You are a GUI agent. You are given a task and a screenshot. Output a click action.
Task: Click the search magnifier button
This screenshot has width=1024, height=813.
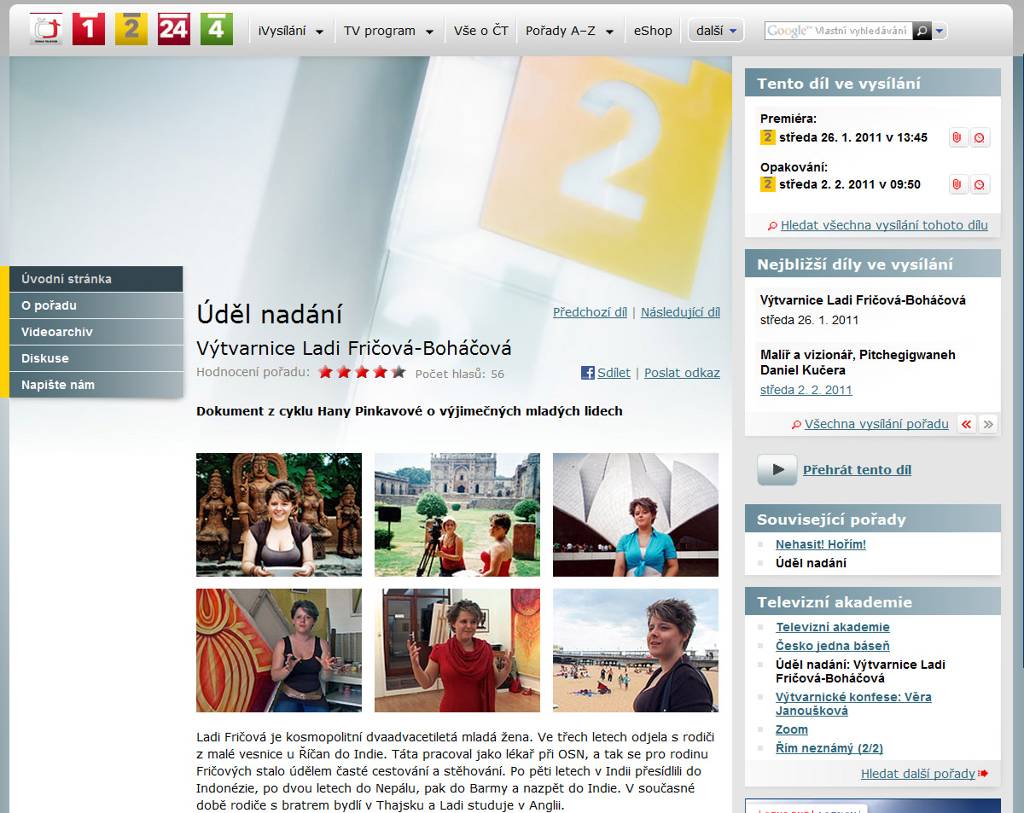(921, 31)
